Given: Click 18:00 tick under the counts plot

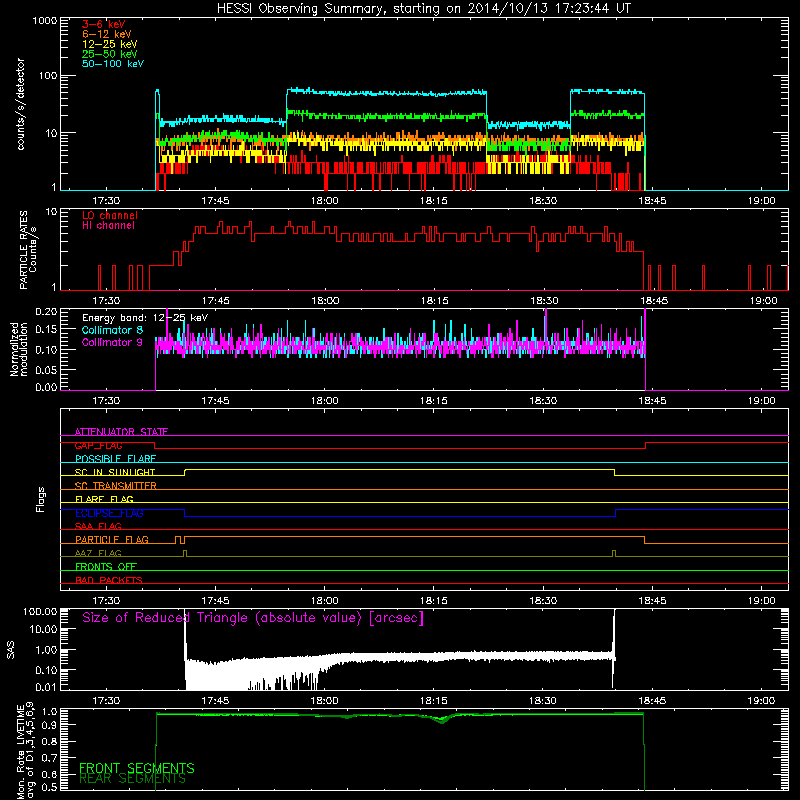Looking at the screenshot, I should pos(324,201).
